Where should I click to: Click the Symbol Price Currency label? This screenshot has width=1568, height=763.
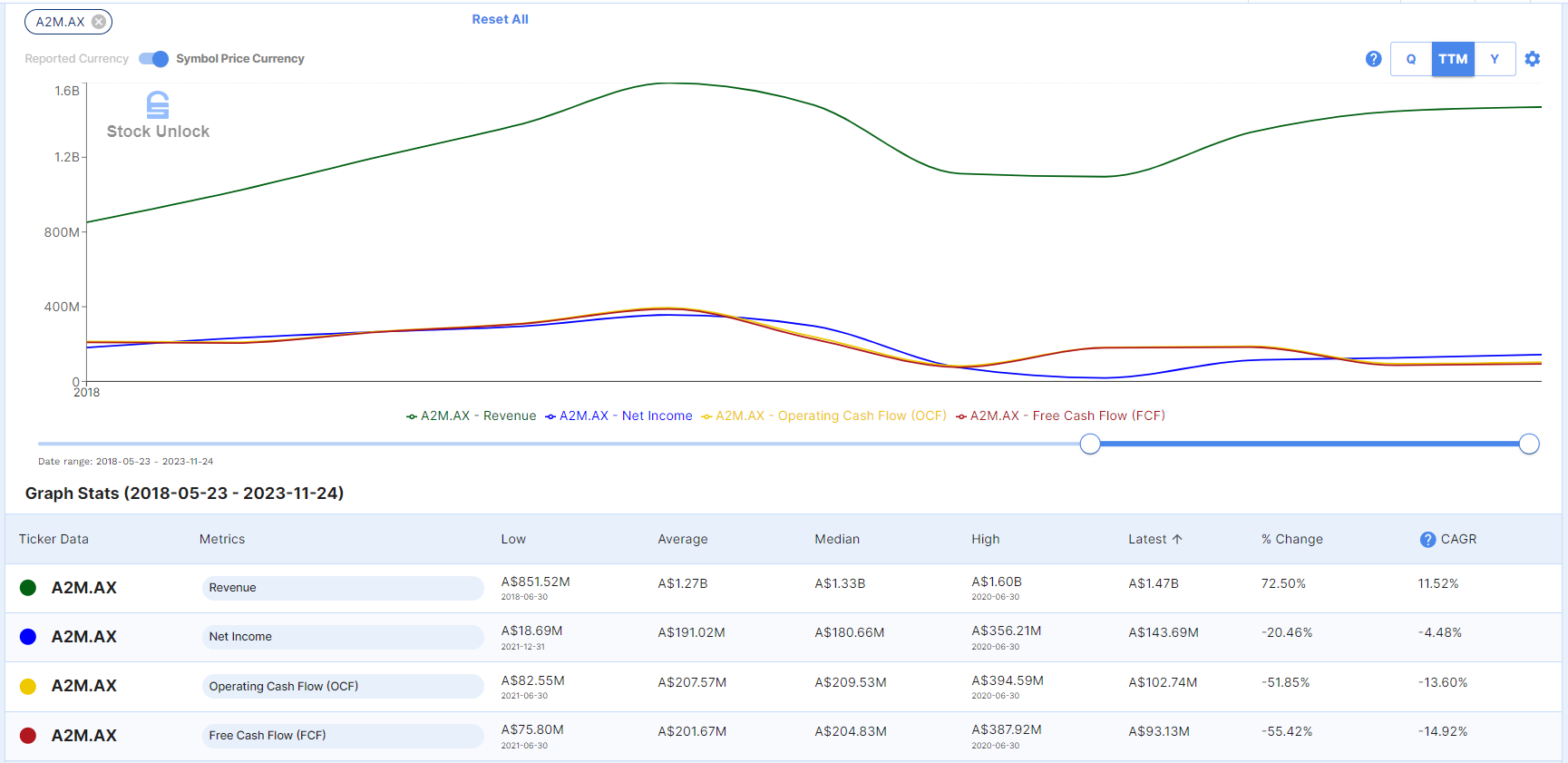(240, 59)
